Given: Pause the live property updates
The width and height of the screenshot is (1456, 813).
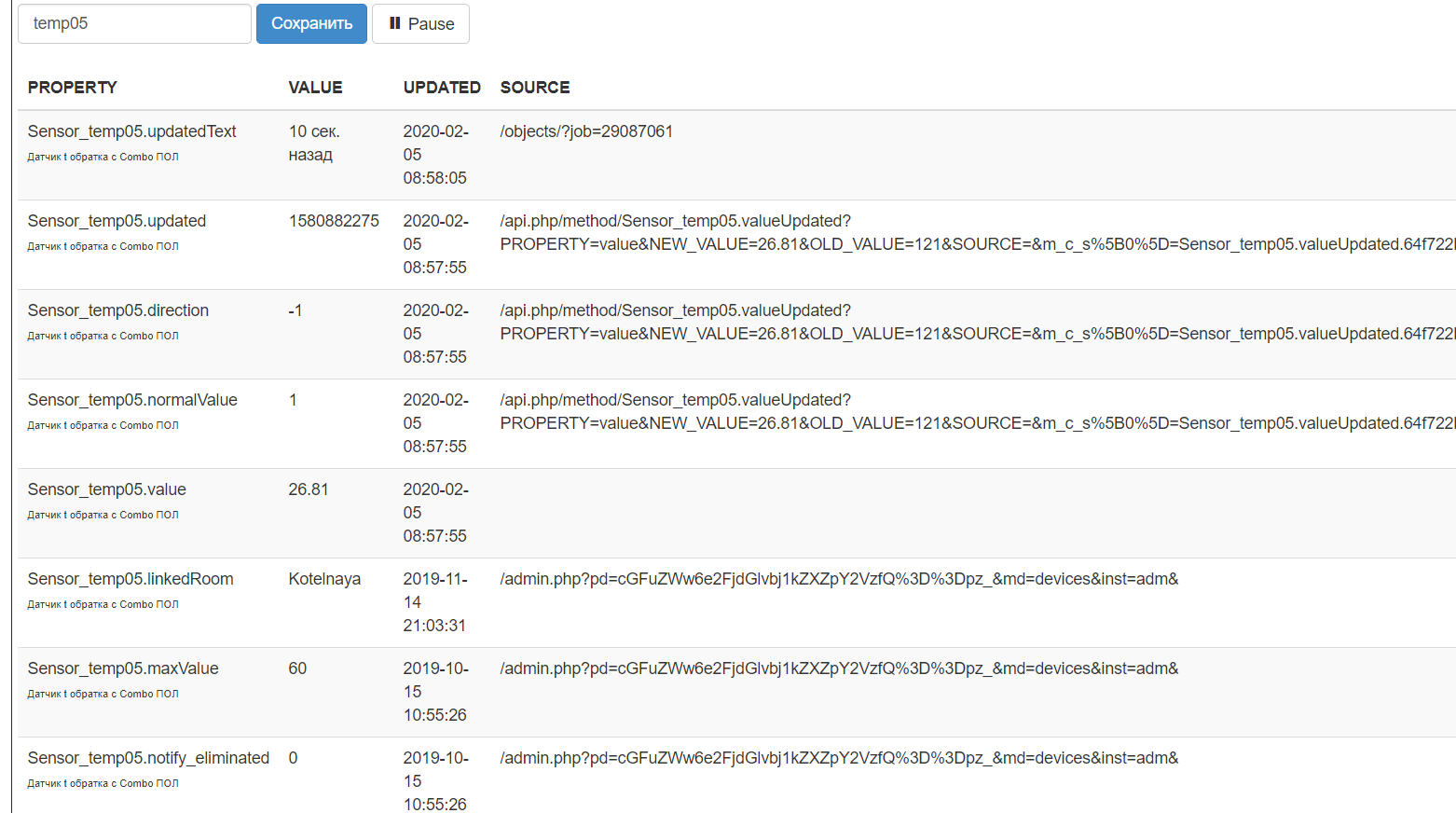Looking at the screenshot, I should [420, 23].
